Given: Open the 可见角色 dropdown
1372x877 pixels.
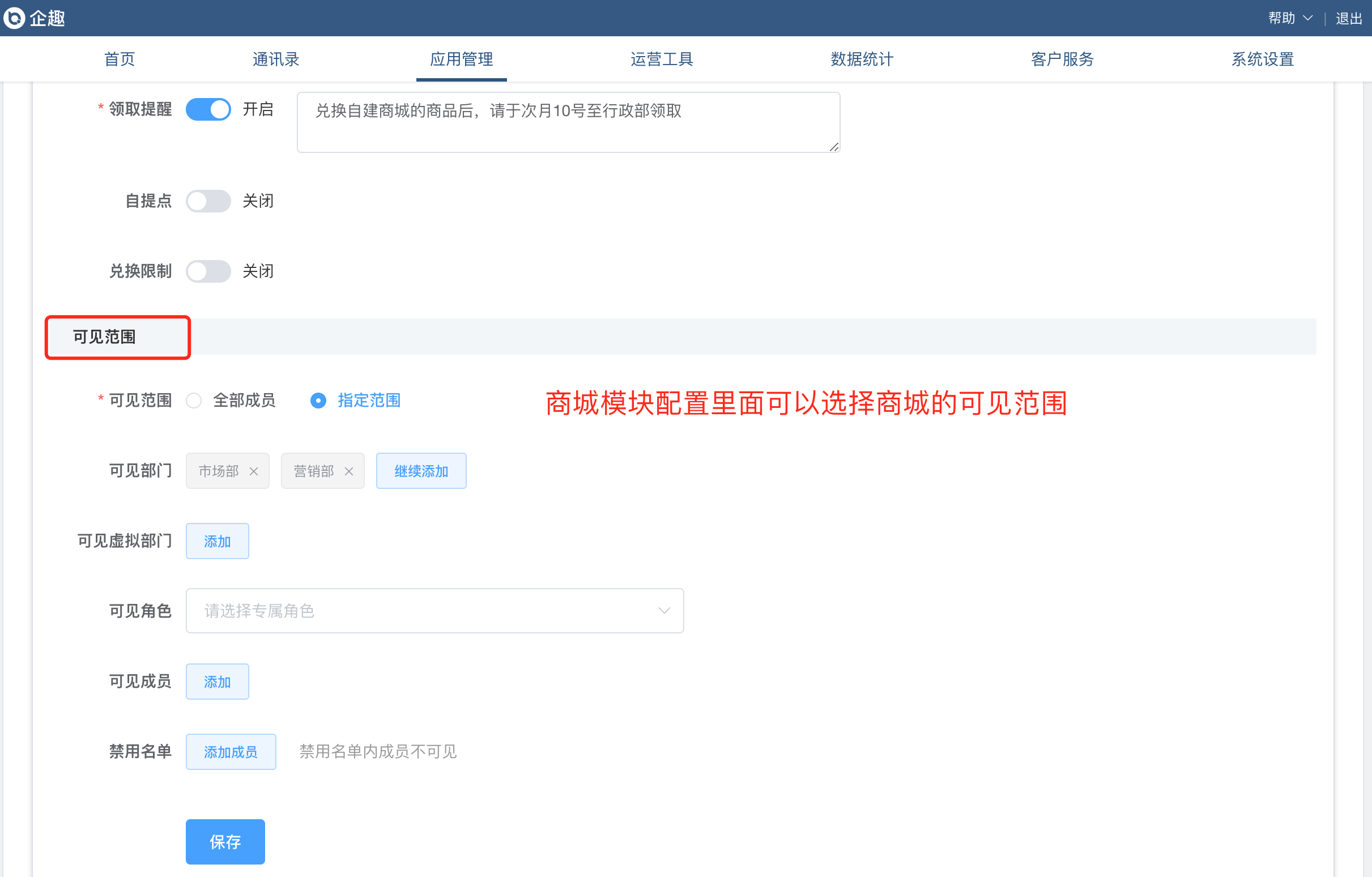Looking at the screenshot, I should (433, 611).
